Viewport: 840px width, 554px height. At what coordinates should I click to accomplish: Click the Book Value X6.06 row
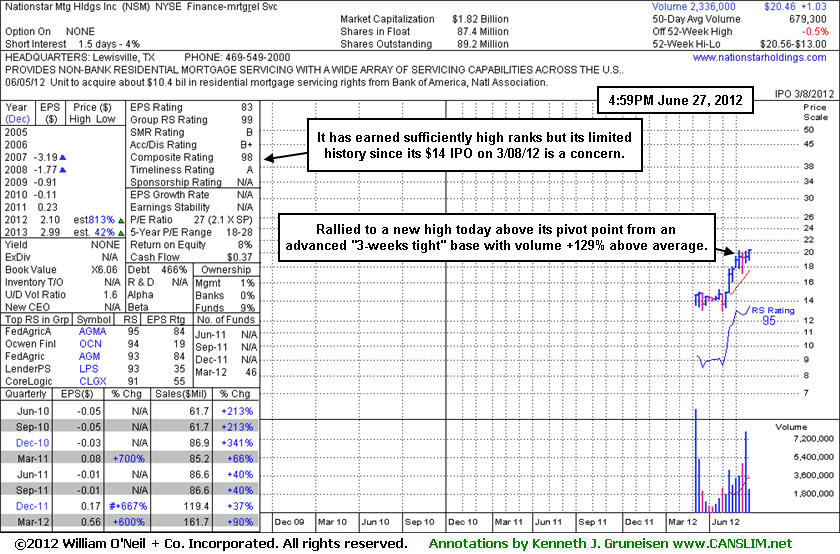tap(61, 269)
